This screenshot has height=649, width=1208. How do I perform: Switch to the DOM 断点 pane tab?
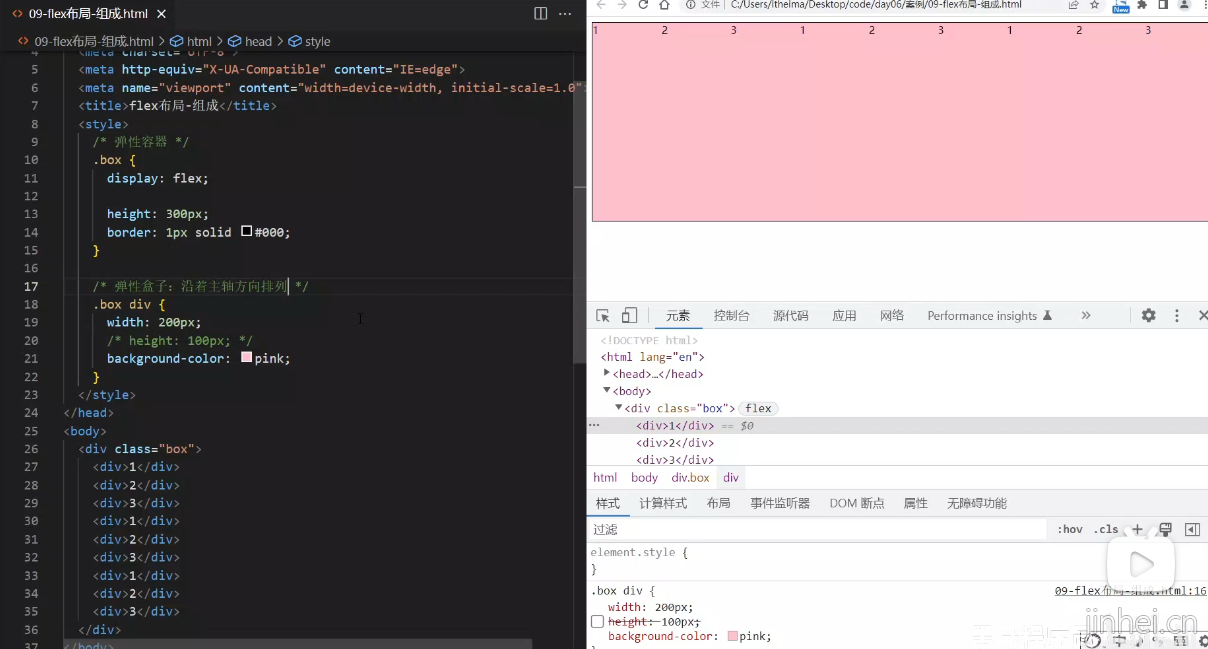click(x=857, y=503)
